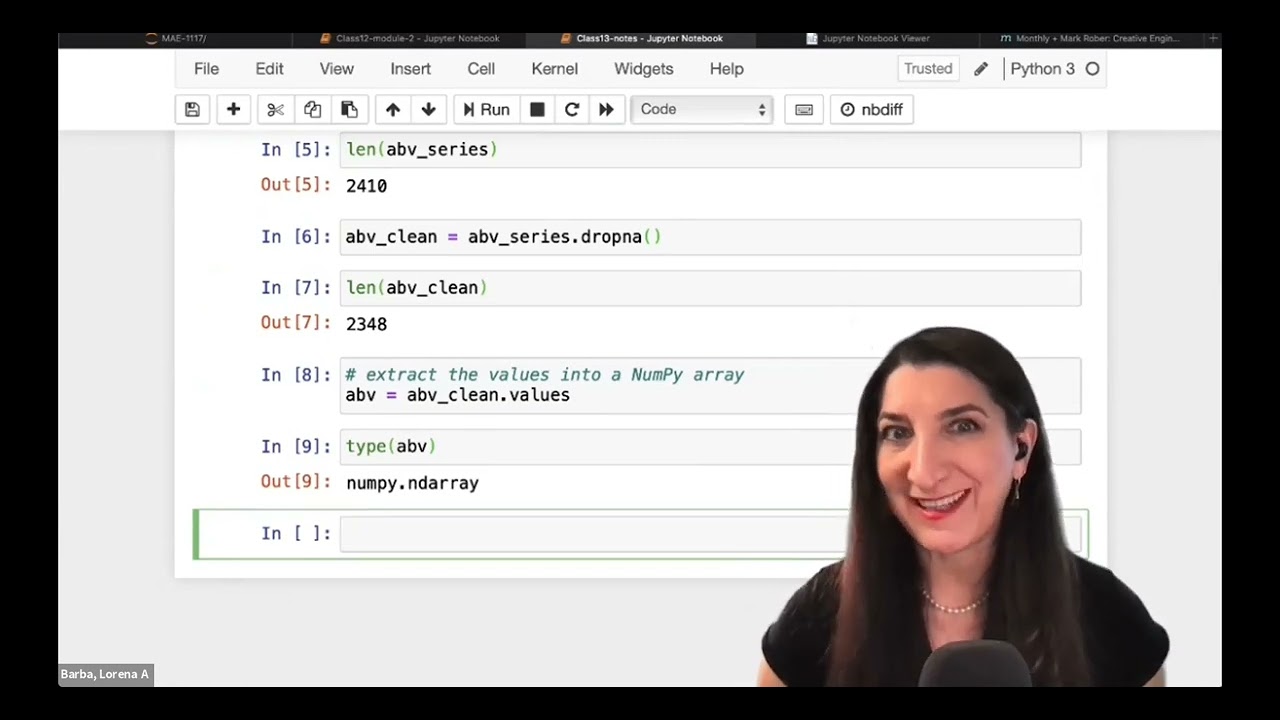
Task: Open the Kernel menu
Action: tap(554, 69)
